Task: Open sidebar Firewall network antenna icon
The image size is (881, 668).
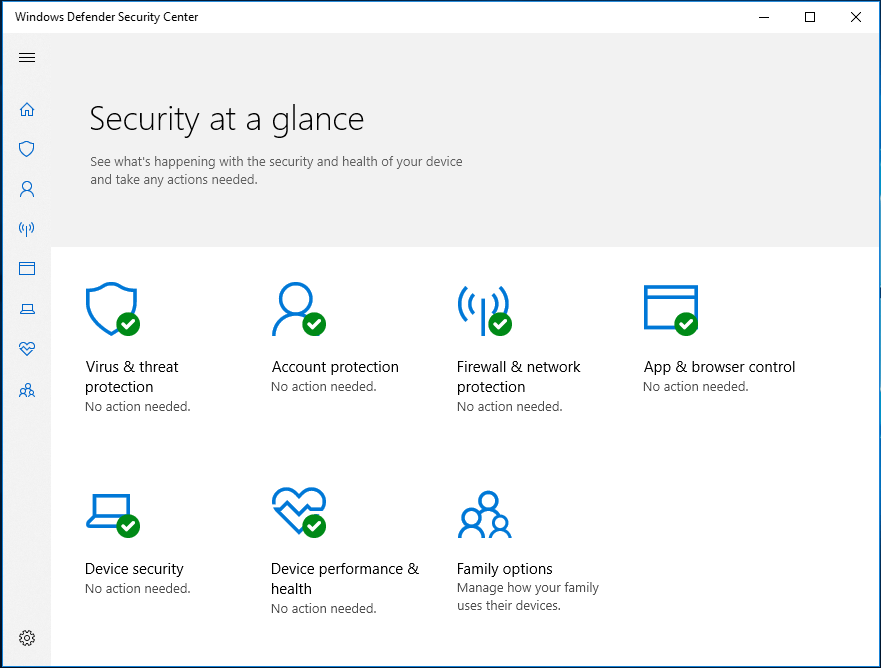Action: [27, 229]
